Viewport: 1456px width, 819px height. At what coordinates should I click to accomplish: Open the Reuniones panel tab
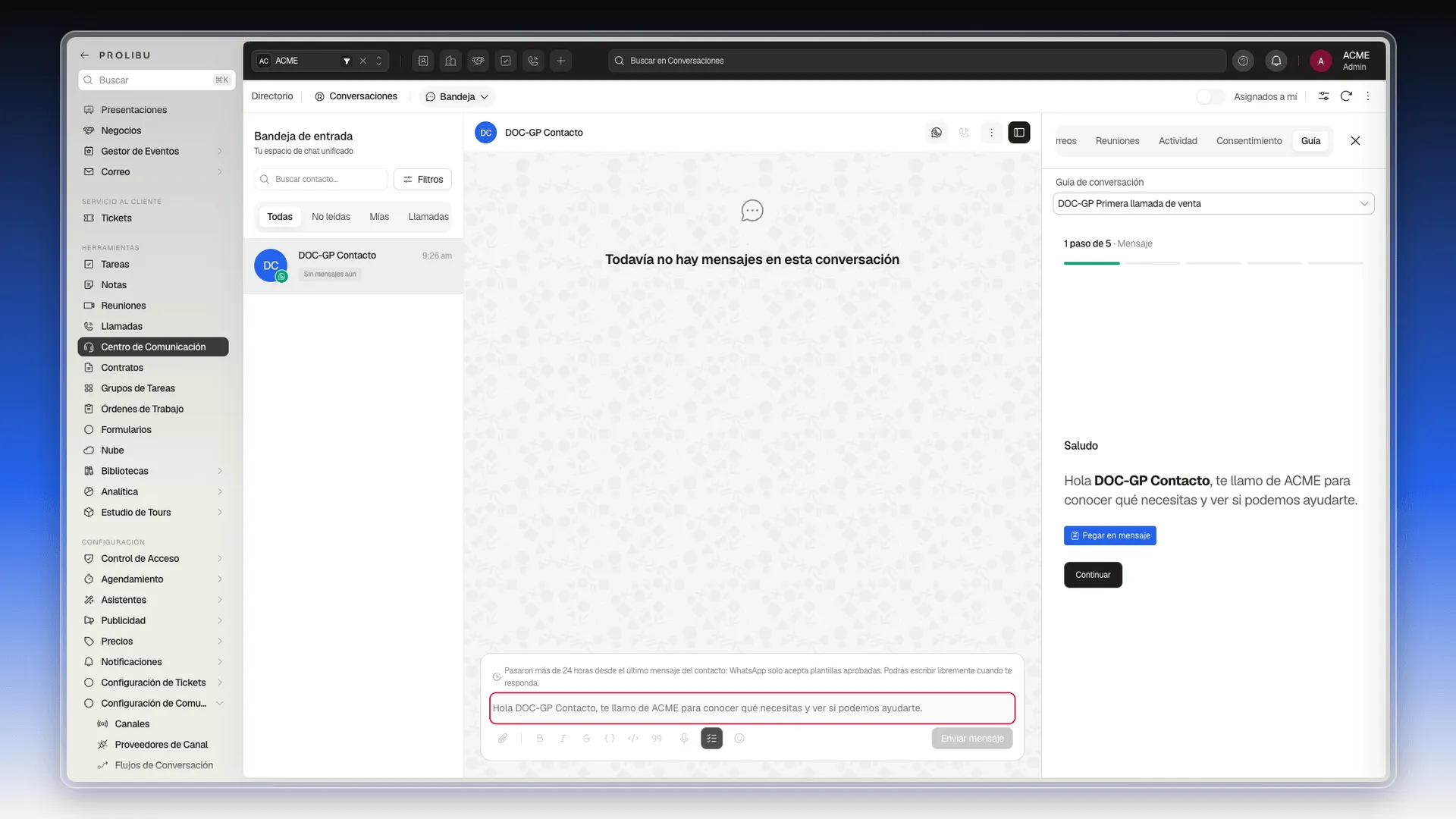(x=1117, y=141)
